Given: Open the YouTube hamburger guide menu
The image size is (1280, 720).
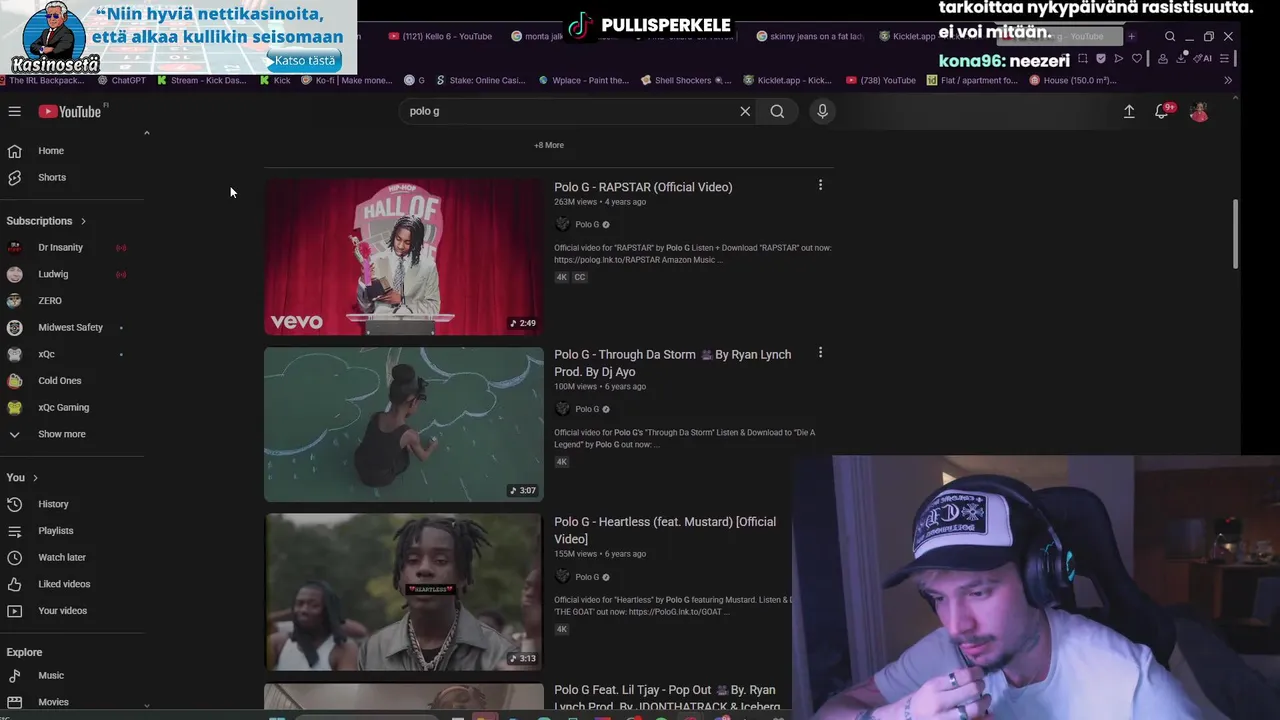Looking at the screenshot, I should coord(14,112).
